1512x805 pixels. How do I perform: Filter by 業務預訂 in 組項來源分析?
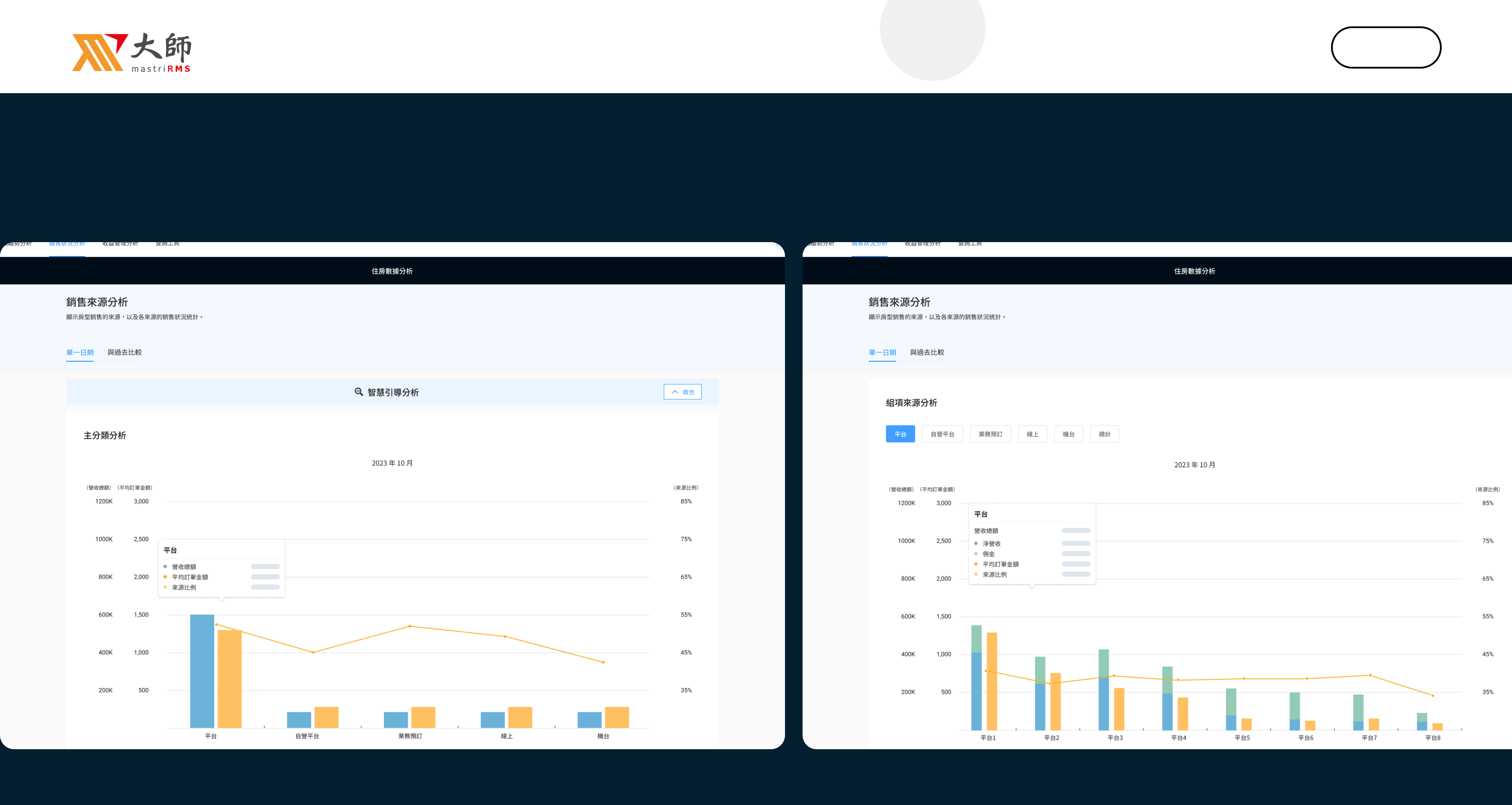[x=990, y=434]
